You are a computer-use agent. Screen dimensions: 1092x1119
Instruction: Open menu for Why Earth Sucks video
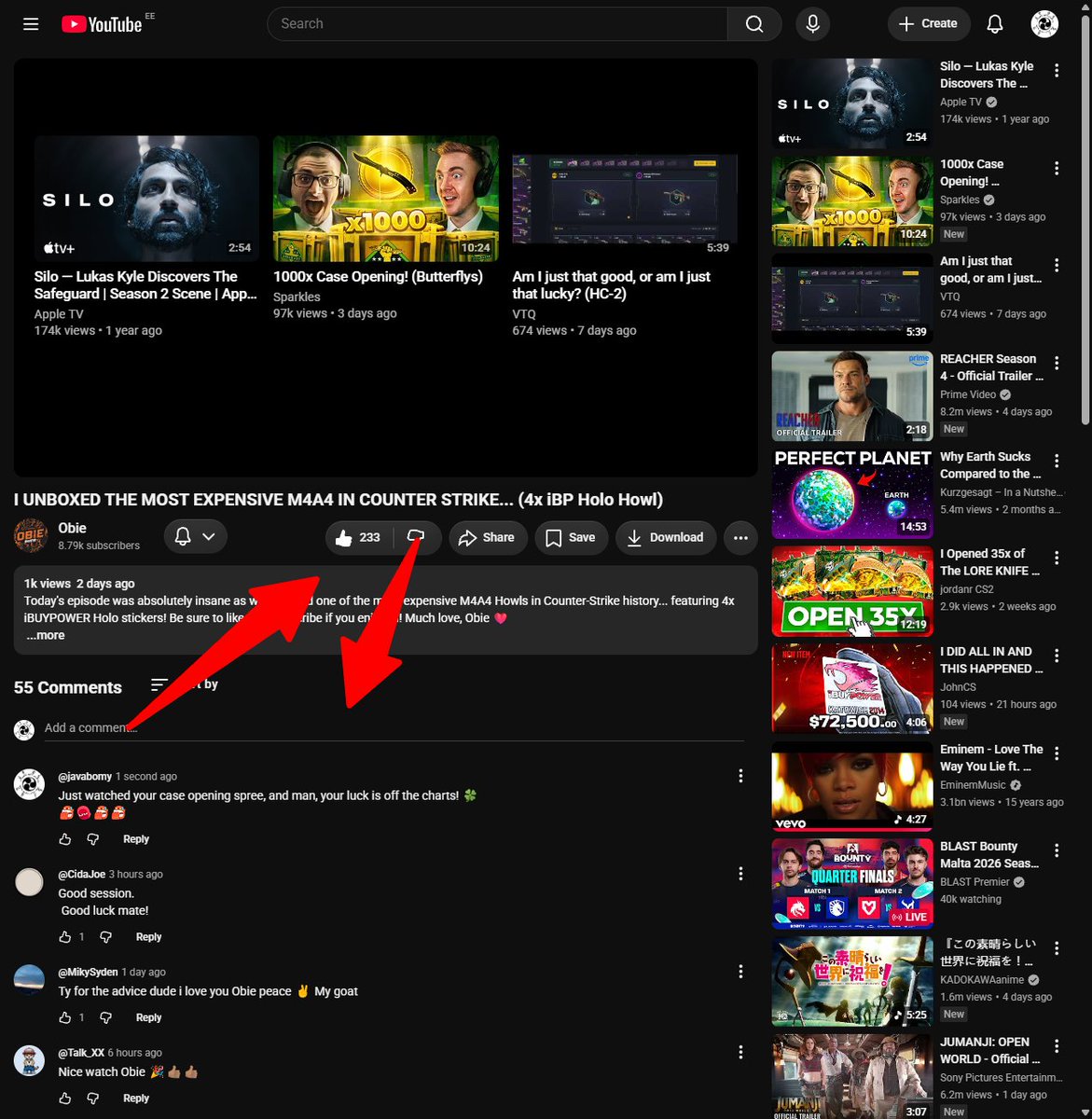click(1057, 461)
